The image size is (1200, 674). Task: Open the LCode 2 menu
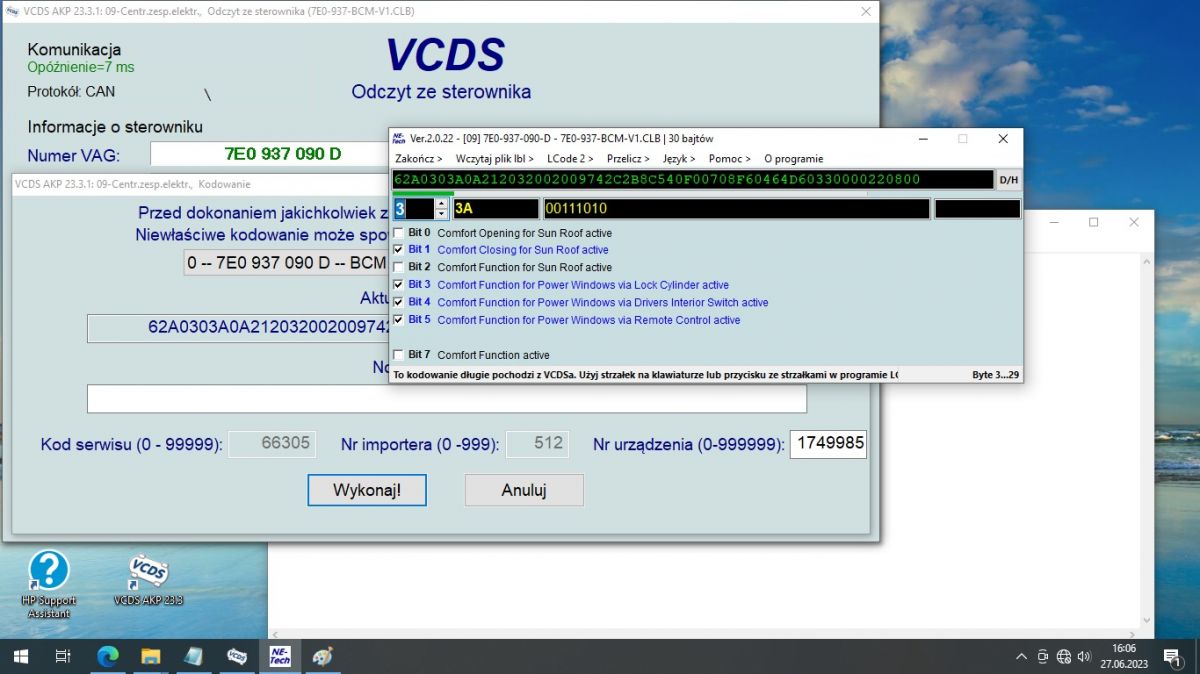[x=570, y=158]
